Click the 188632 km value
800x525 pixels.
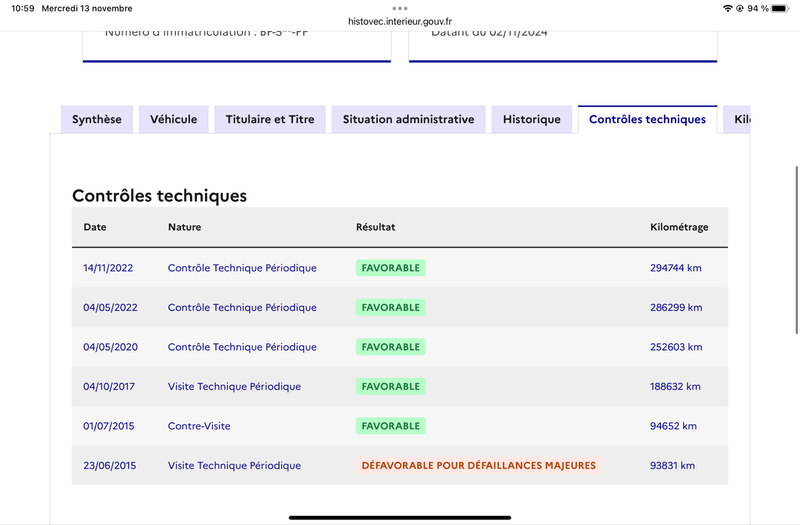675,387
